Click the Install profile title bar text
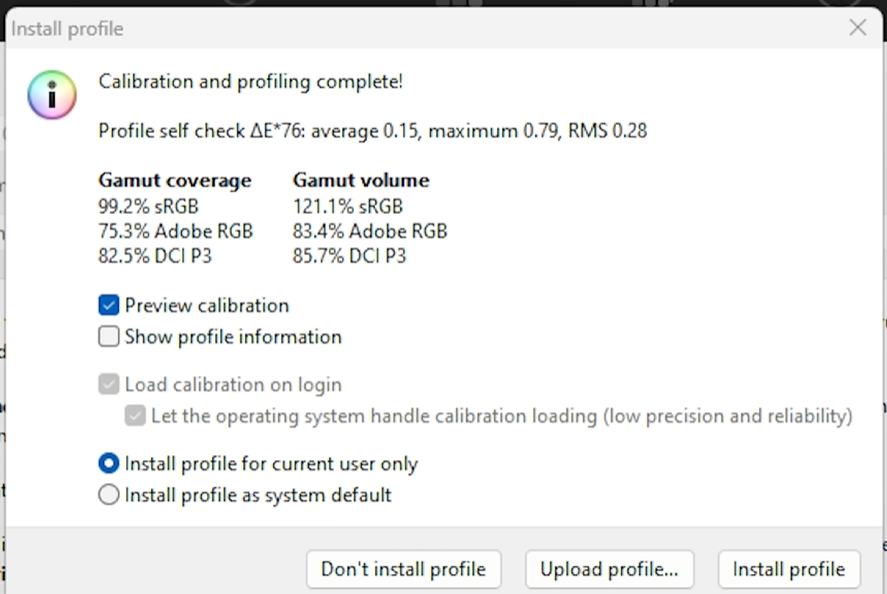The width and height of the screenshot is (887, 594). coord(67,29)
